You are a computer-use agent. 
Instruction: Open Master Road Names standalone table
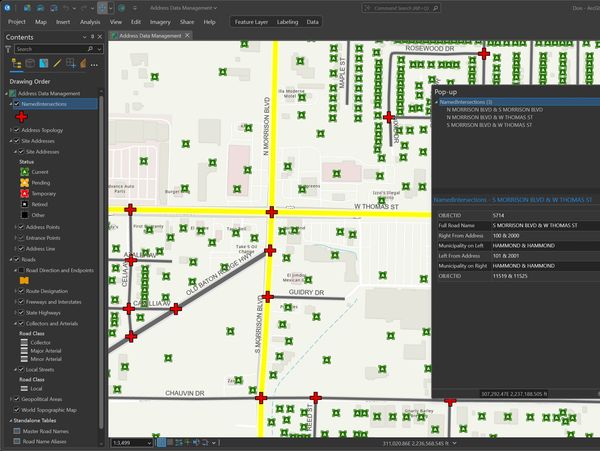[x=44, y=431]
